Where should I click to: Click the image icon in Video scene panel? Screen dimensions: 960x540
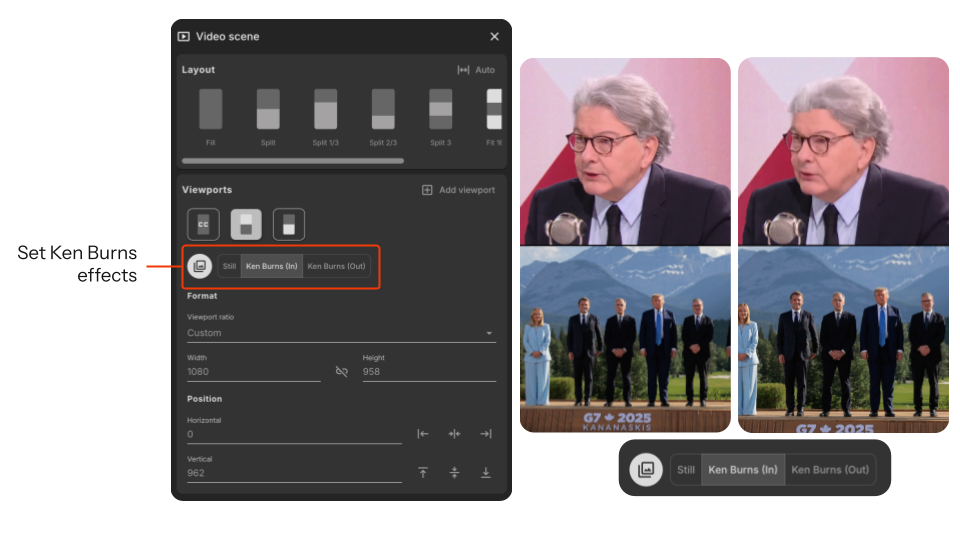pos(200,266)
